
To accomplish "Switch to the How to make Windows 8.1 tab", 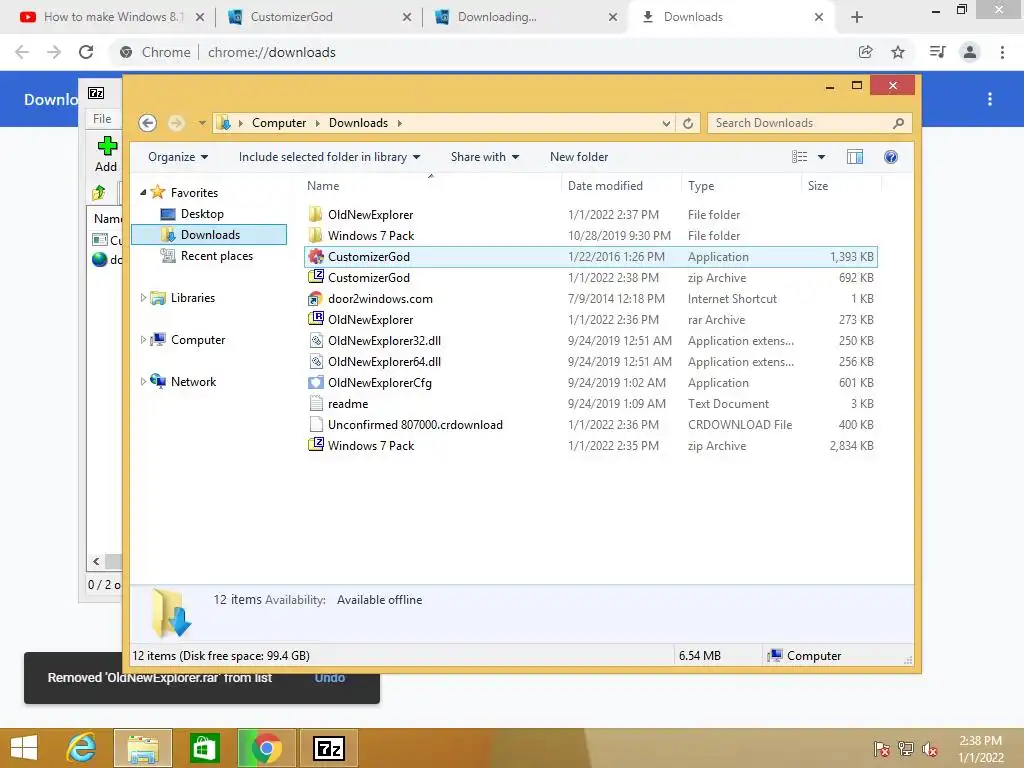I will (112, 17).
